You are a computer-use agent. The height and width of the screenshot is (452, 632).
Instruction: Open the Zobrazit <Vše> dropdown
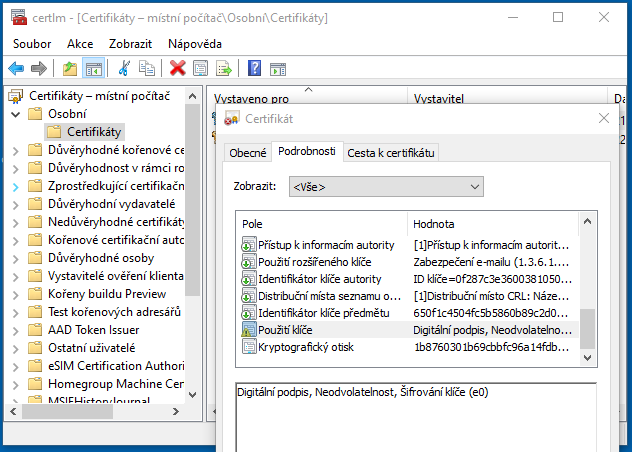coord(386,187)
